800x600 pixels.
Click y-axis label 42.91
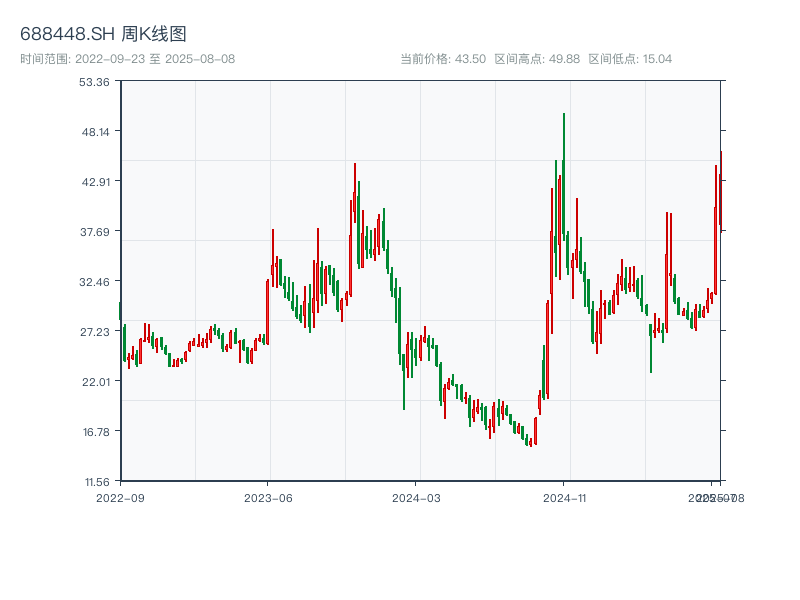[x=96, y=182]
